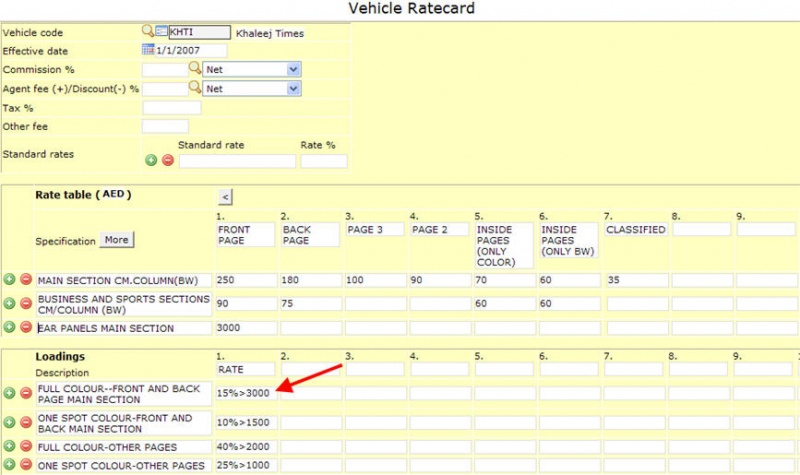800x475 pixels.
Task: Open the vehicle code lookup magnifier
Action: point(148,31)
